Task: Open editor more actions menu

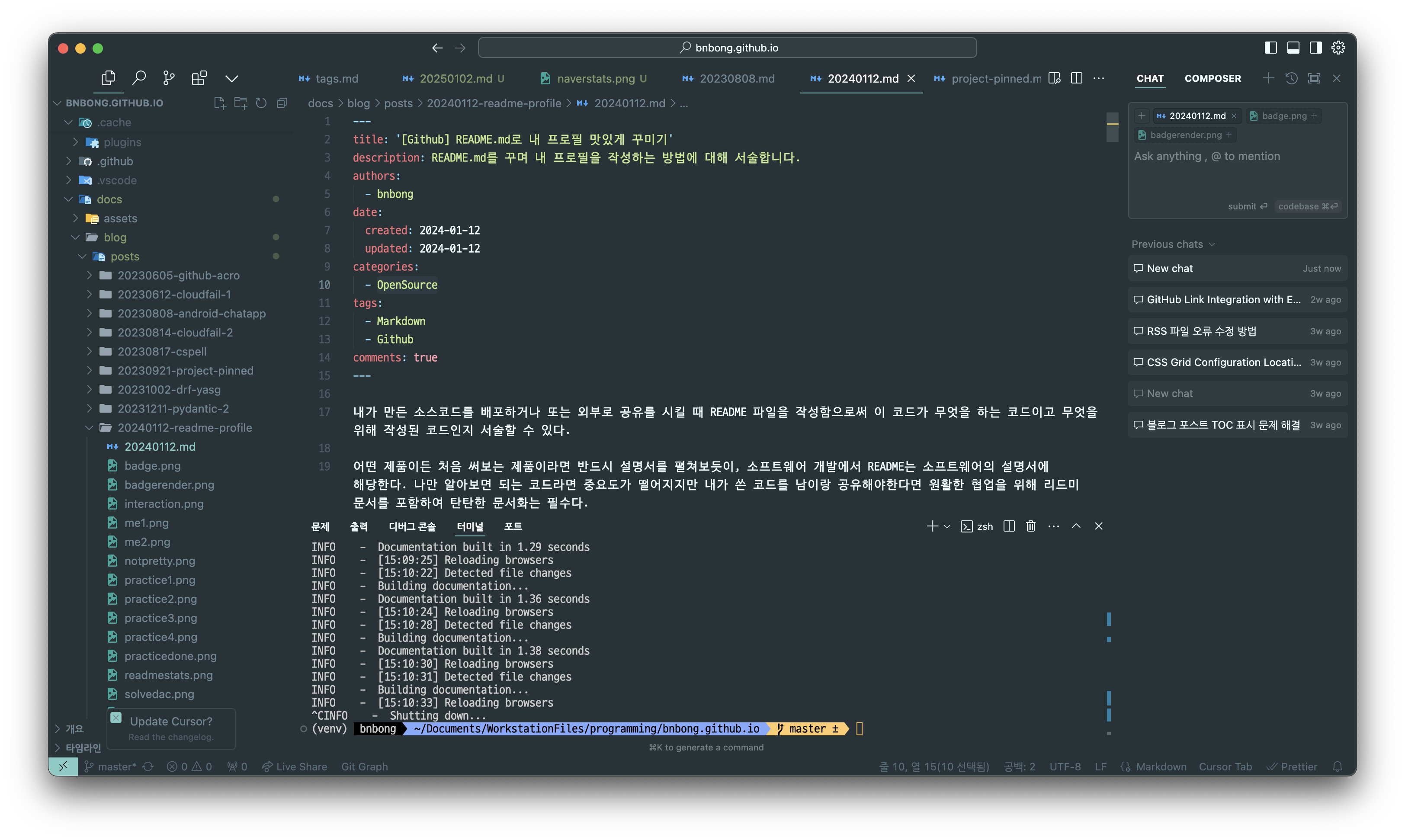Action: coord(1099,78)
